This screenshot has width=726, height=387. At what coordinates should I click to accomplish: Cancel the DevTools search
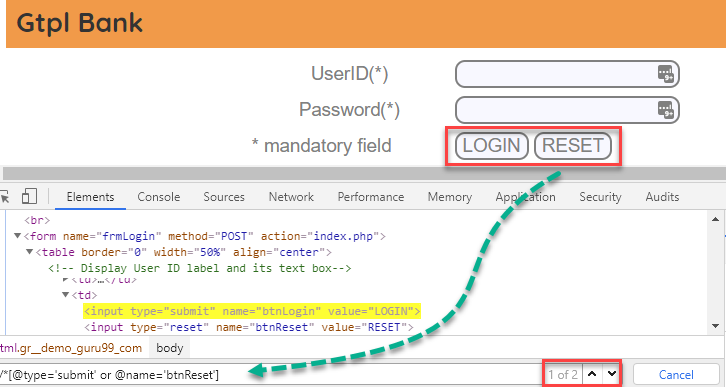[676, 375]
